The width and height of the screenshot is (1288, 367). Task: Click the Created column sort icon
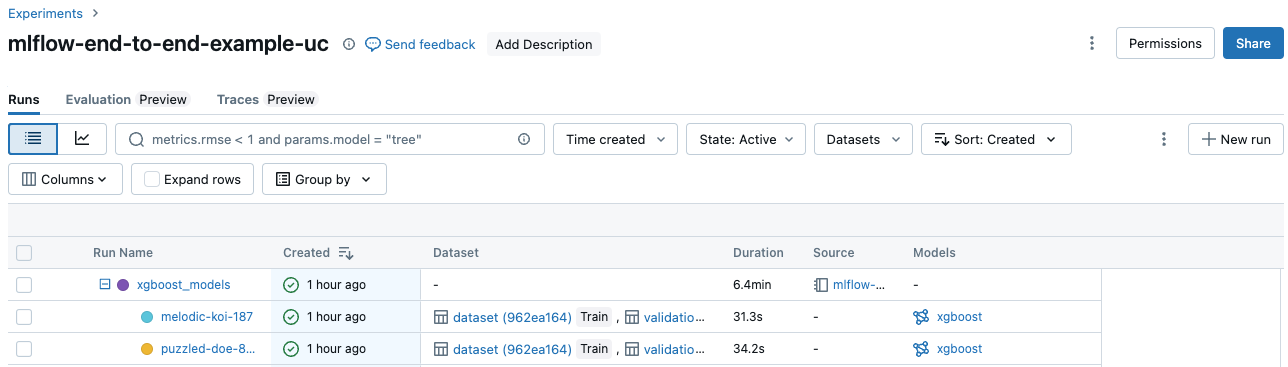pos(345,253)
